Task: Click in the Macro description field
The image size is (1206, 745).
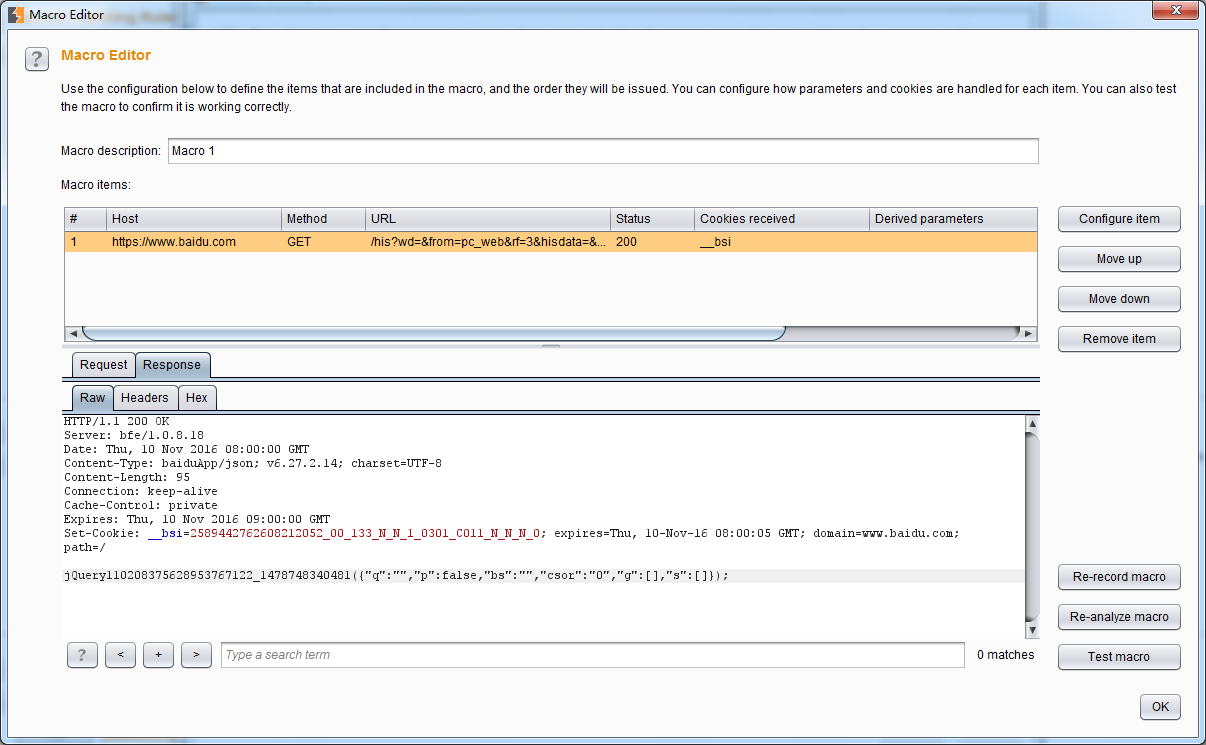Action: click(602, 151)
